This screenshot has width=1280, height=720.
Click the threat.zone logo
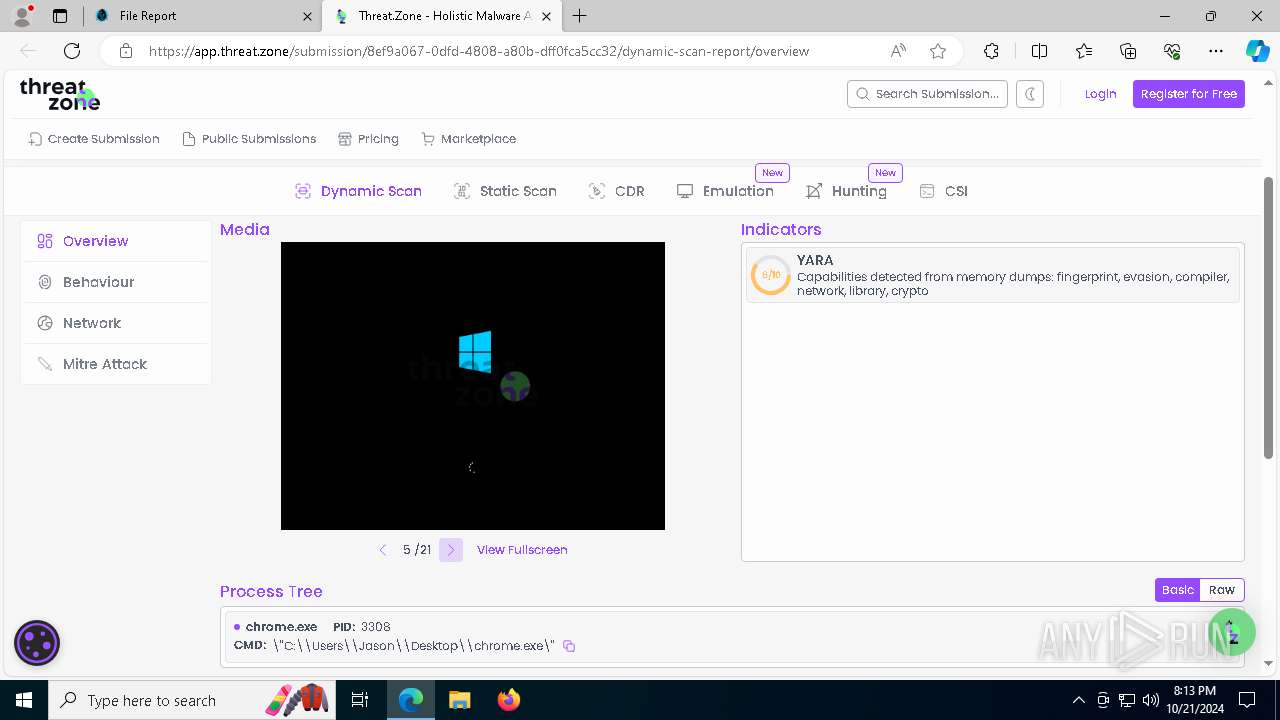coord(60,94)
